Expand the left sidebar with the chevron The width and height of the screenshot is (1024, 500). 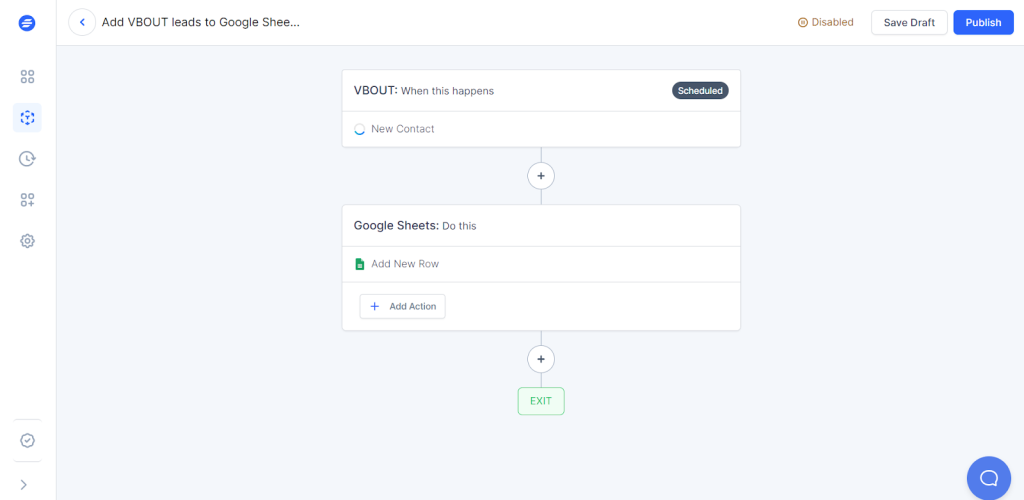[x=23, y=485]
